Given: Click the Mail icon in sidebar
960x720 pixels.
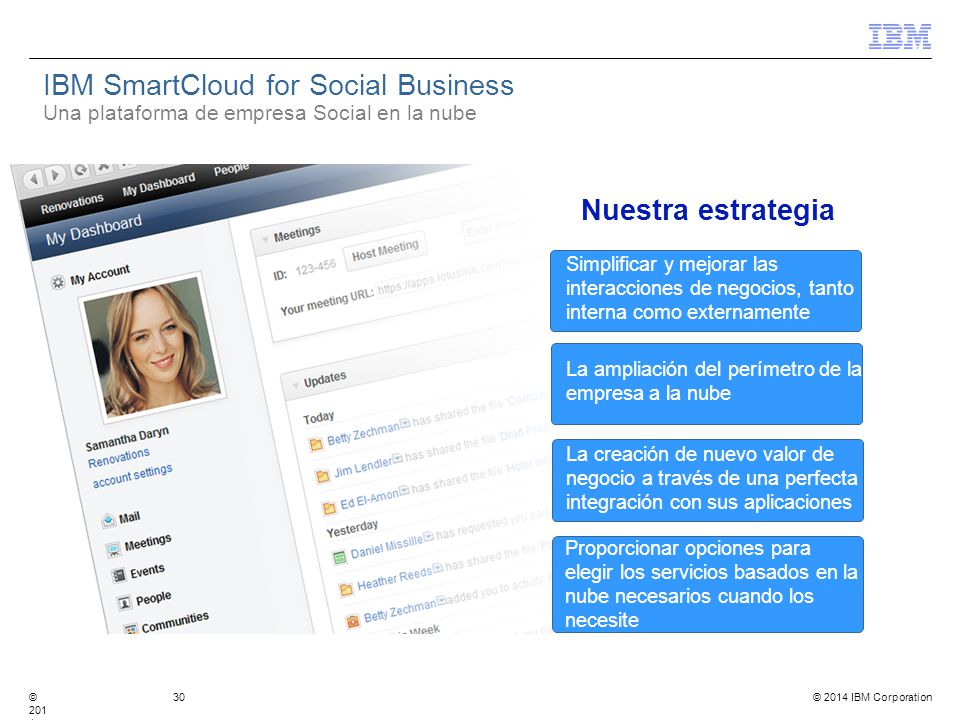Looking at the screenshot, I should pos(108,520).
